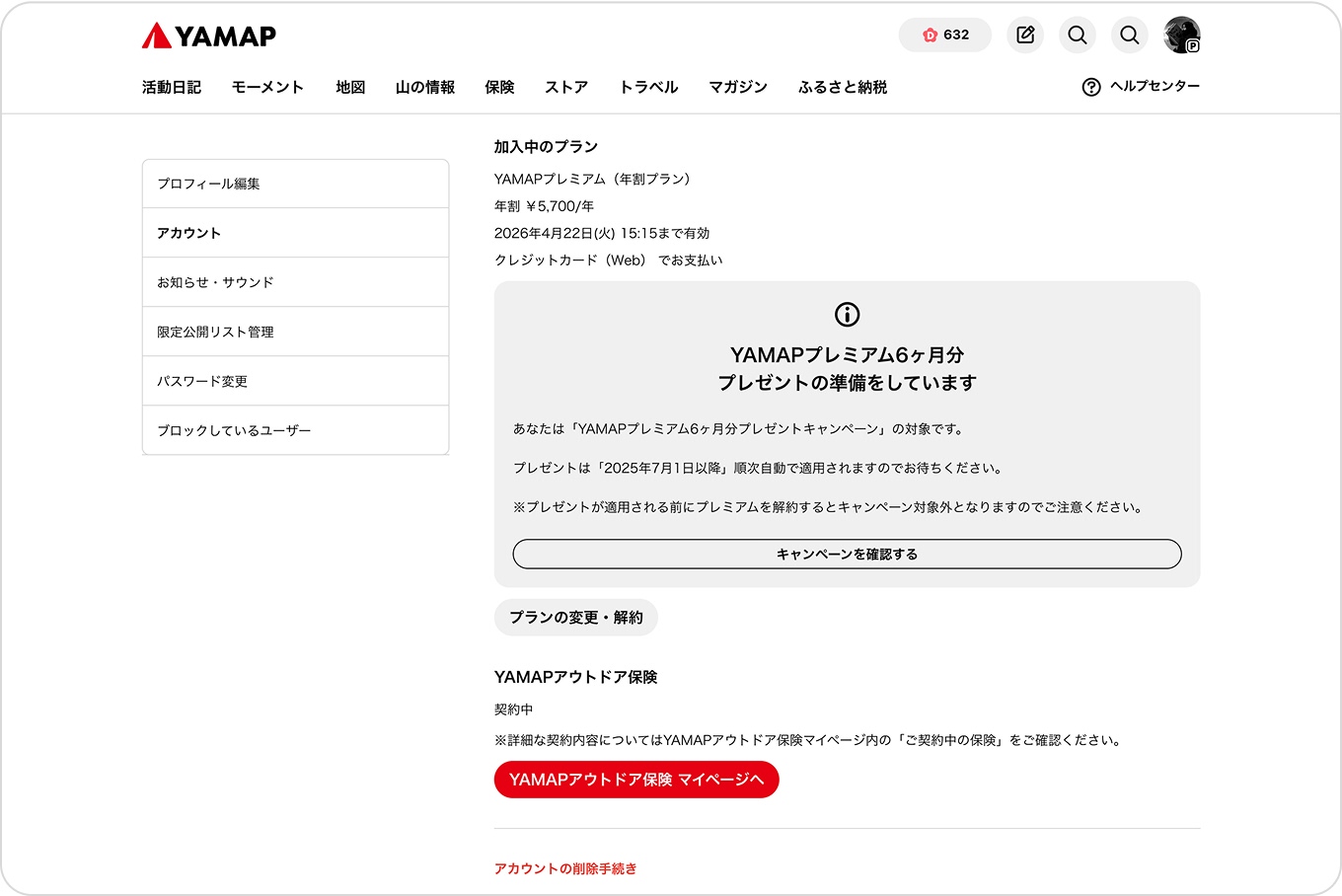Click the キャンペーンを確認する button
The width and height of the screenshot is (1342, 896).
click(x=846, y=554)
